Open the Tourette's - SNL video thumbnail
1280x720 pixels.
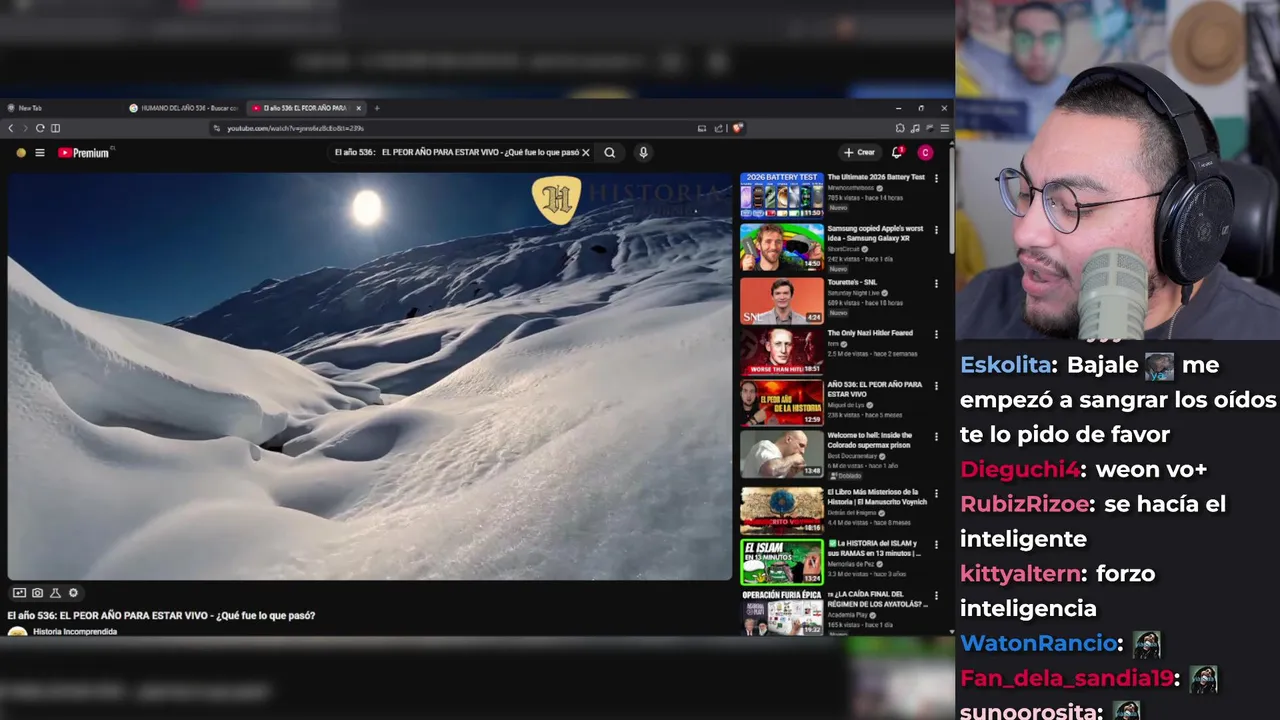782,300
